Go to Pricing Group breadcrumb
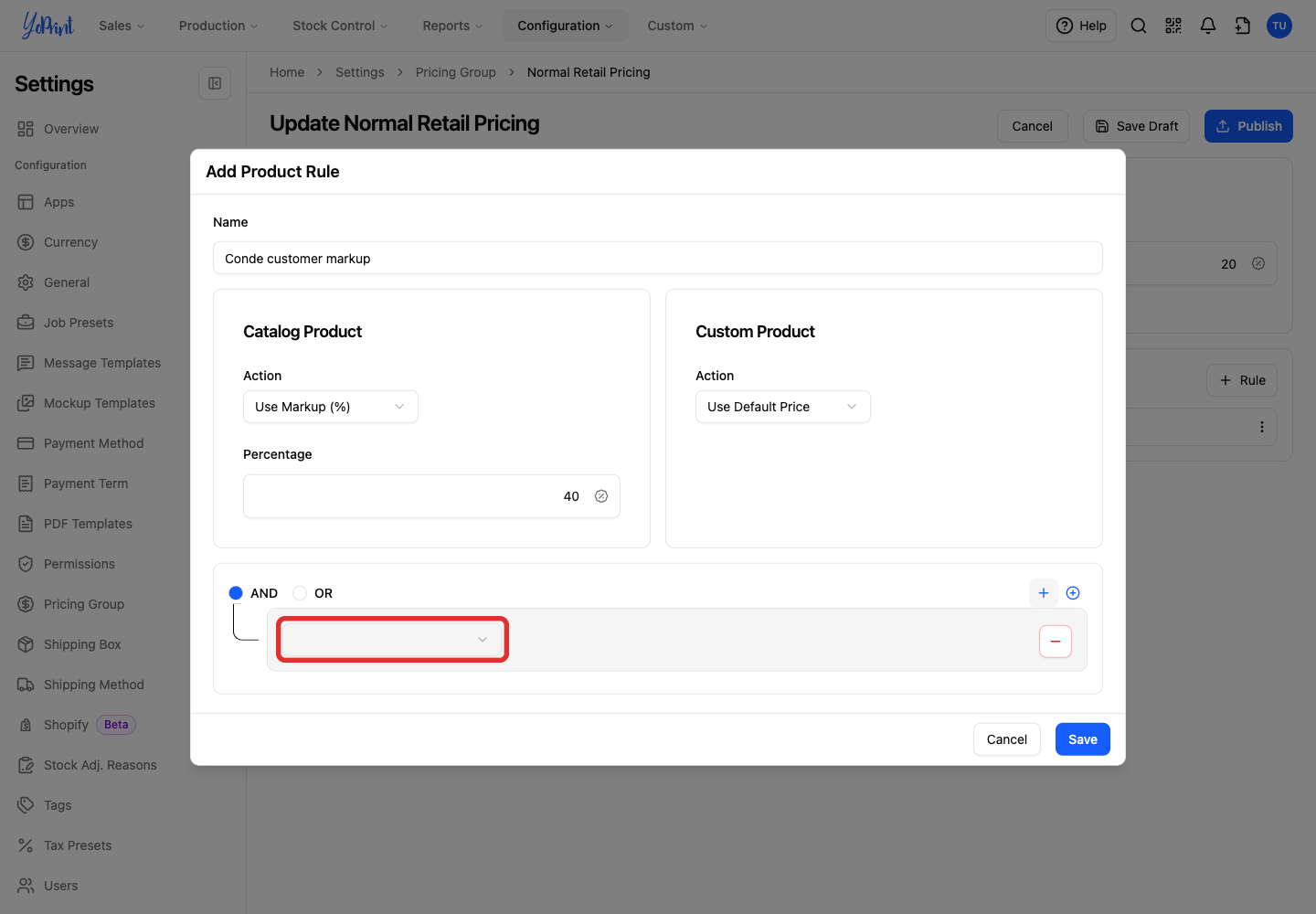 pyautogui.click(x=456, y=72)
